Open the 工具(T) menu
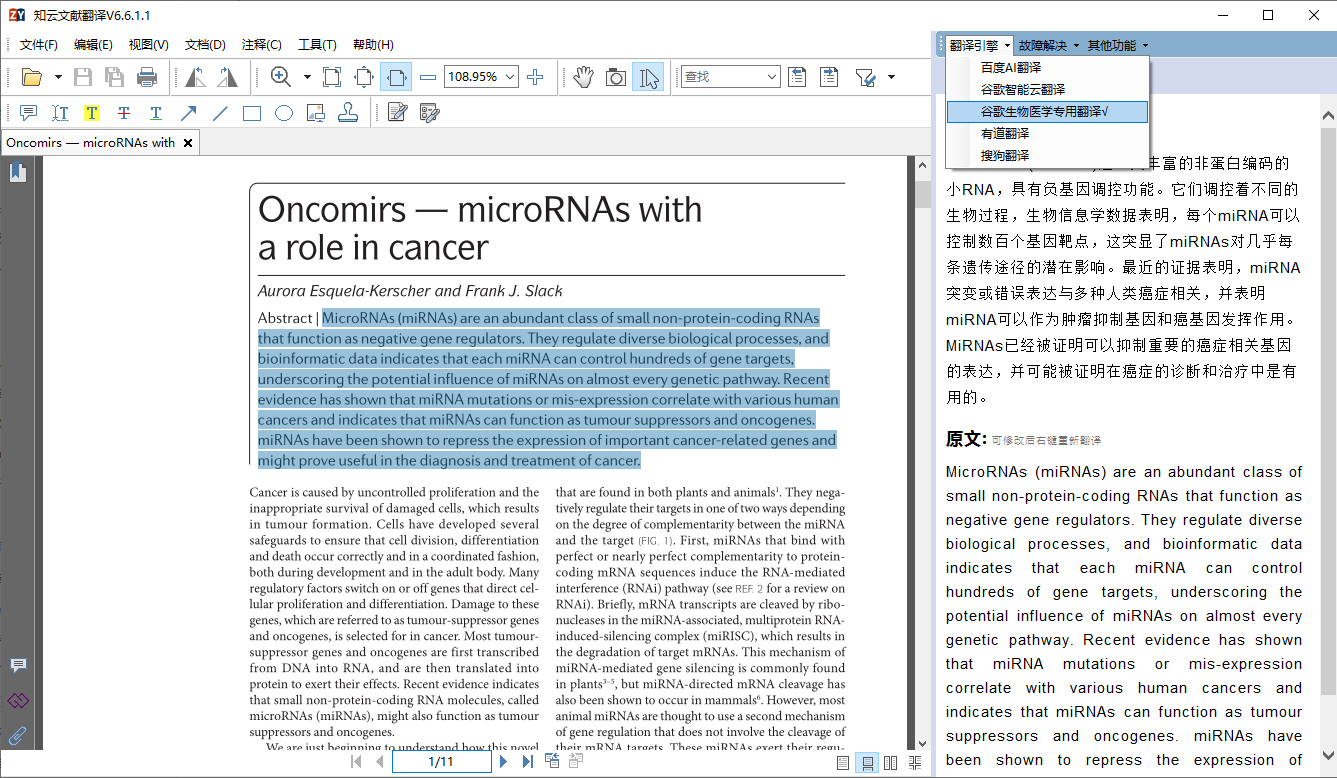1337x778 pixels. 317,45
